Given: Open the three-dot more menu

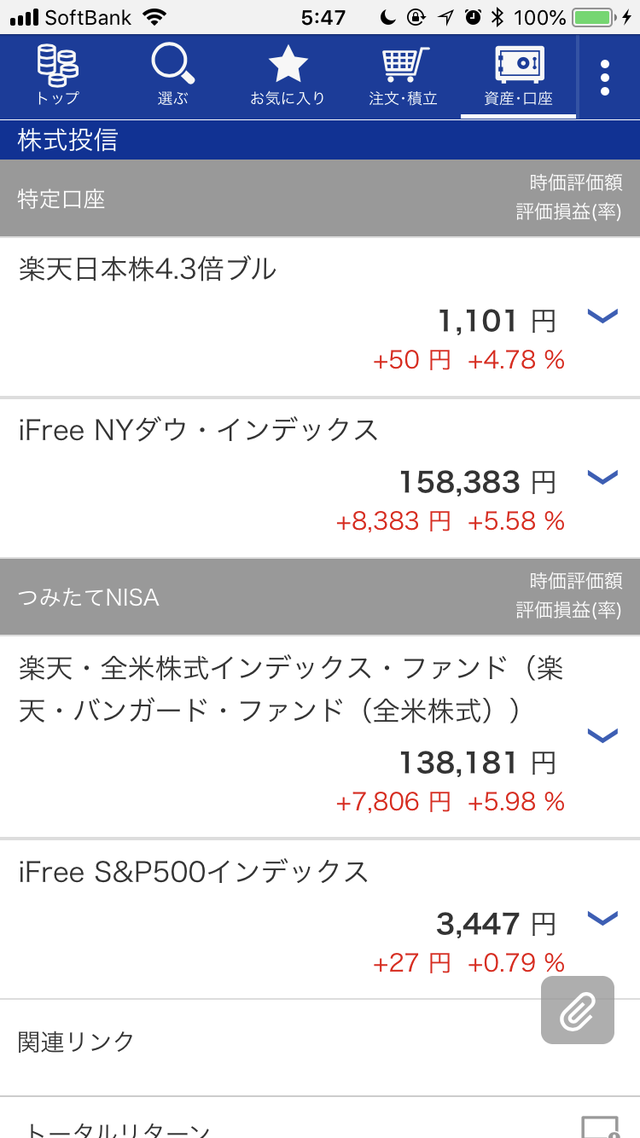Looking at the screenshot, I should click(x=604, y=78).
